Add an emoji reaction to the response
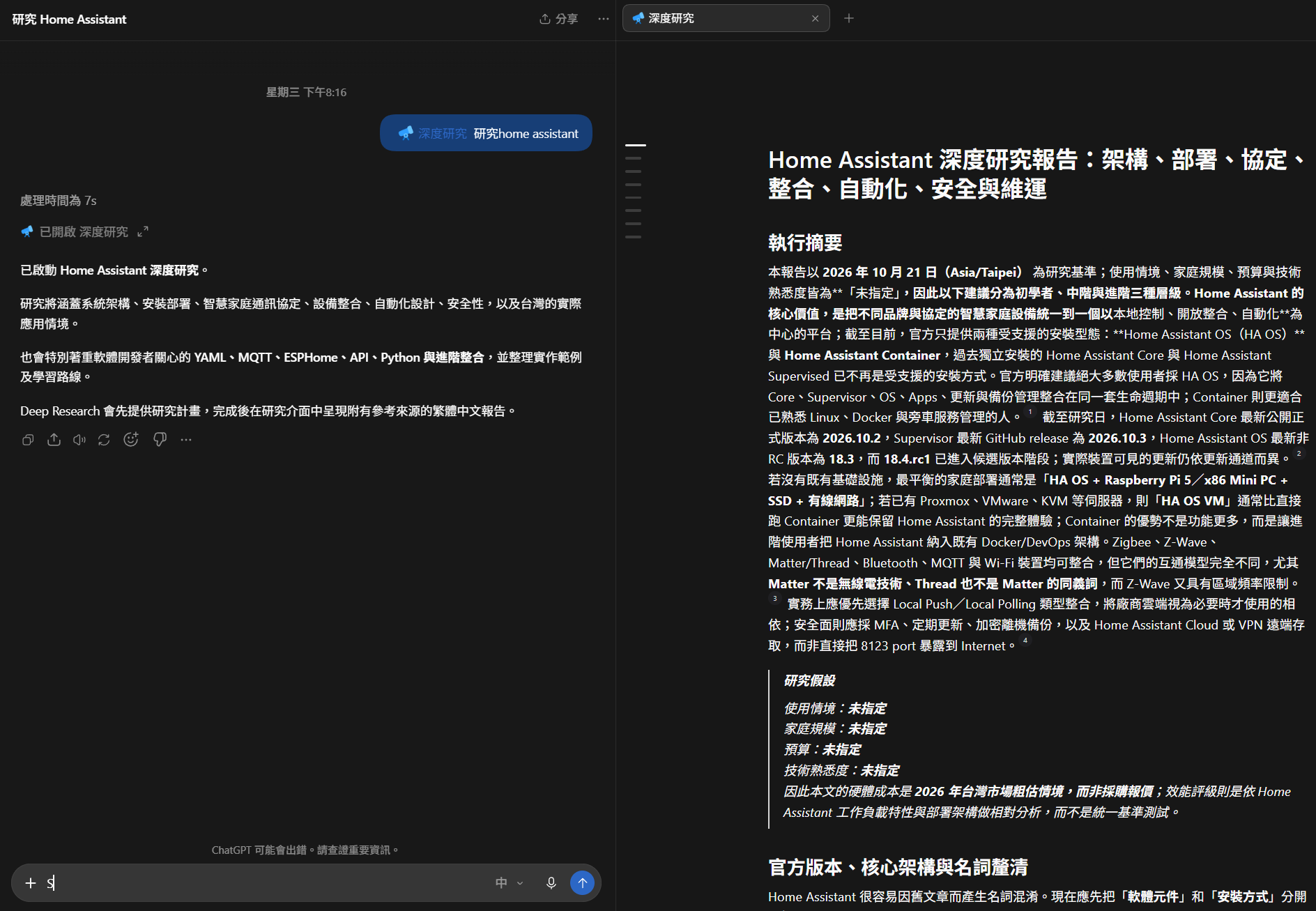The width and height of the screenshot is (1316, 911). pos(131,440)
